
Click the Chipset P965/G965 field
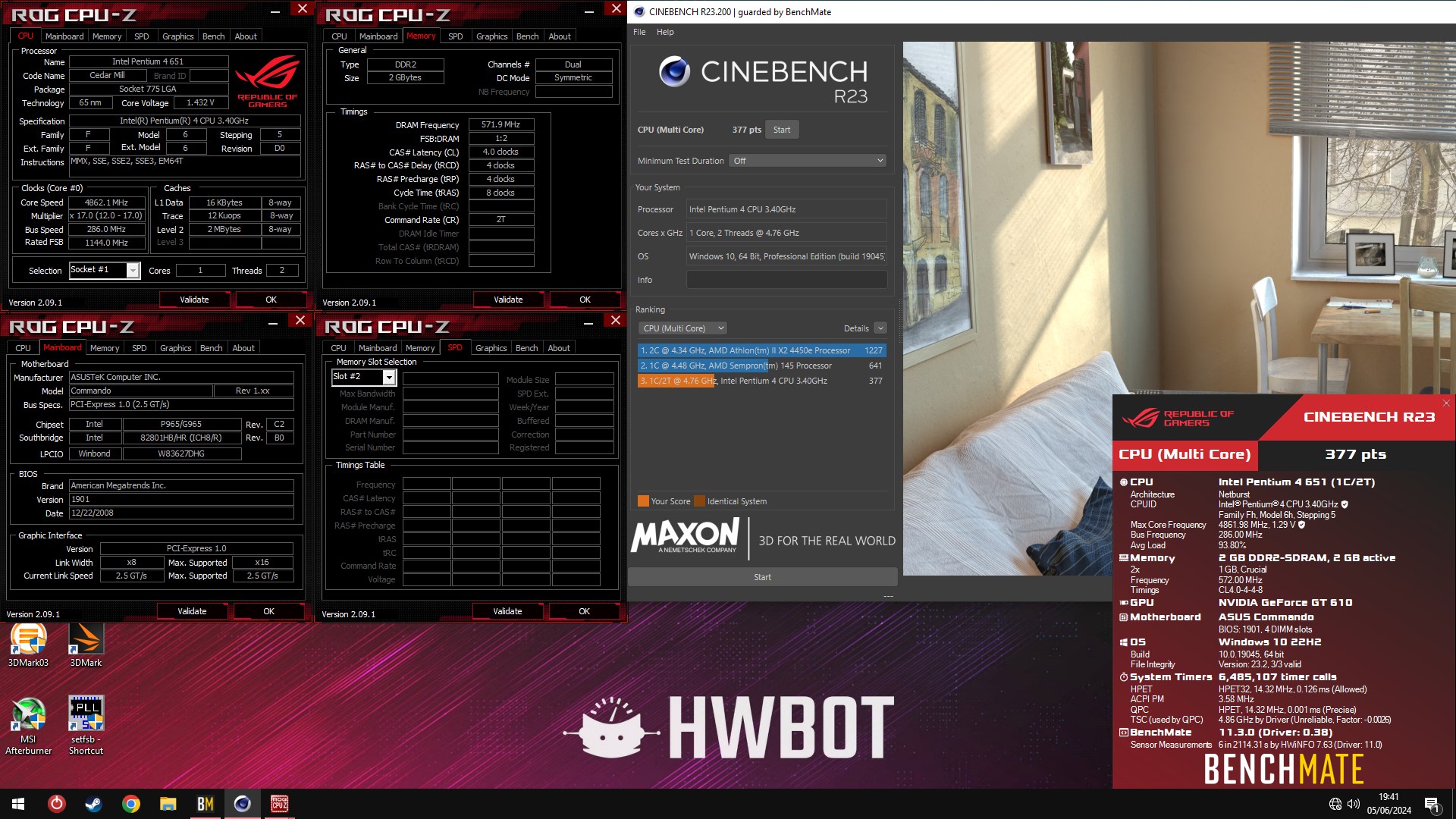pyautogui.click(x=181, y=425)
